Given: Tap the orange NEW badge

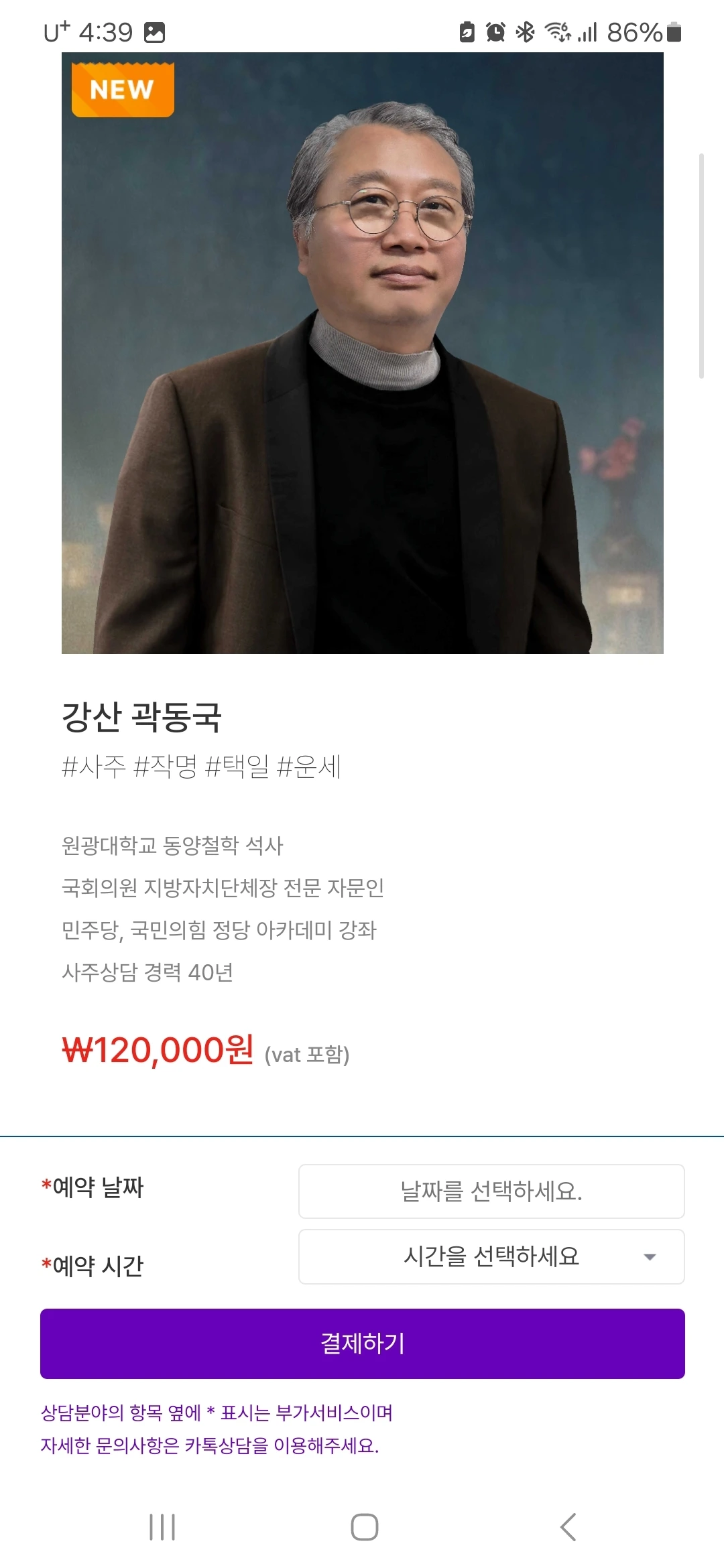Looking at the screenshot, I should coord(123,90).
